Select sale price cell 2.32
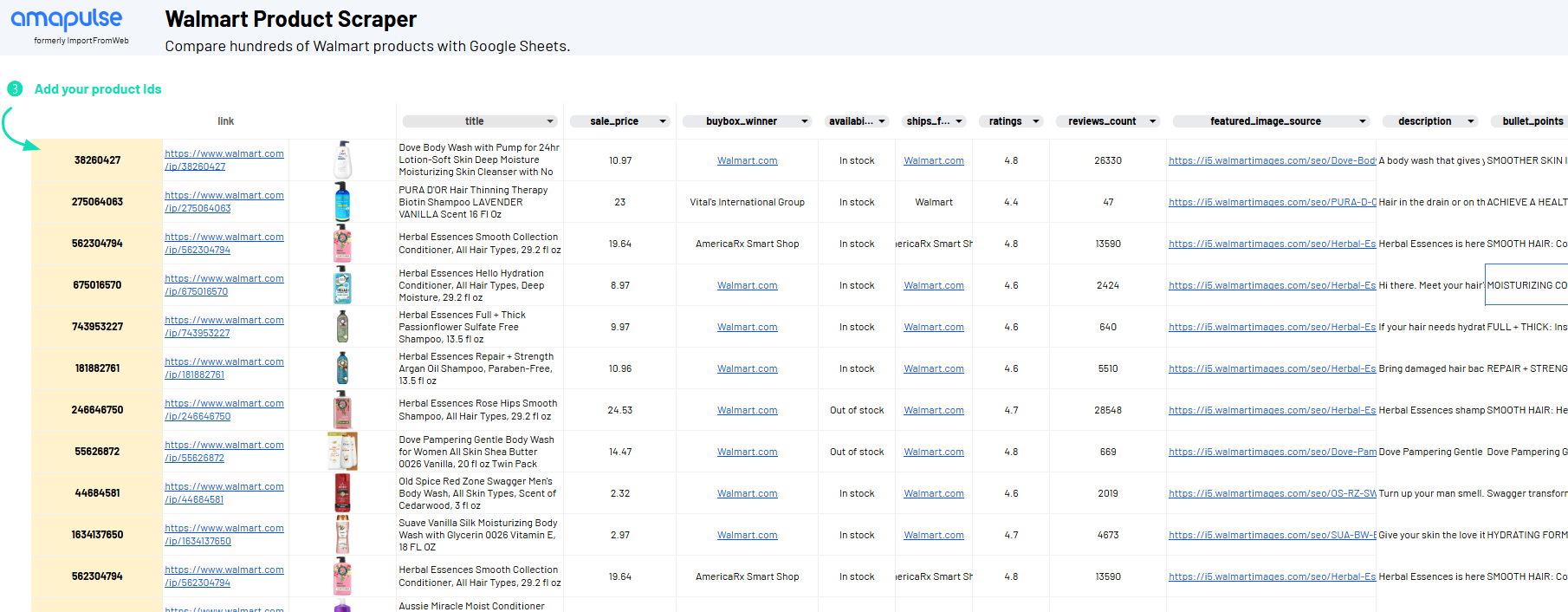Screen dimensions: 1568x612 (x=620, y=493)
